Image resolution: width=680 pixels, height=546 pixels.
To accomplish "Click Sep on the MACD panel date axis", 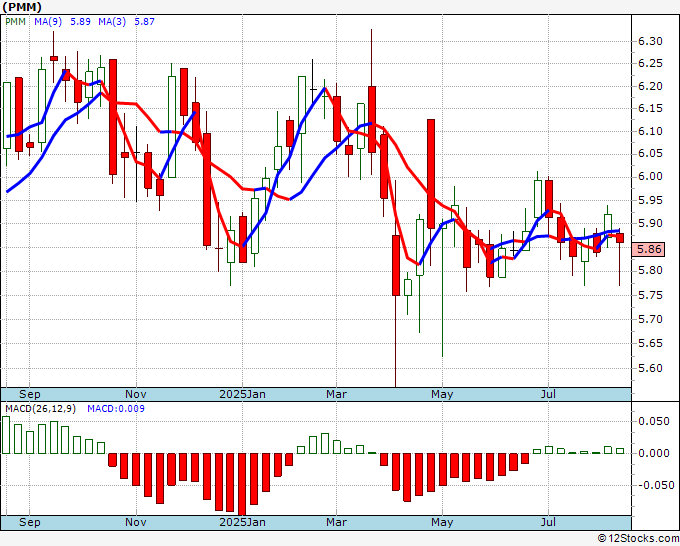I will click(29, 522).
